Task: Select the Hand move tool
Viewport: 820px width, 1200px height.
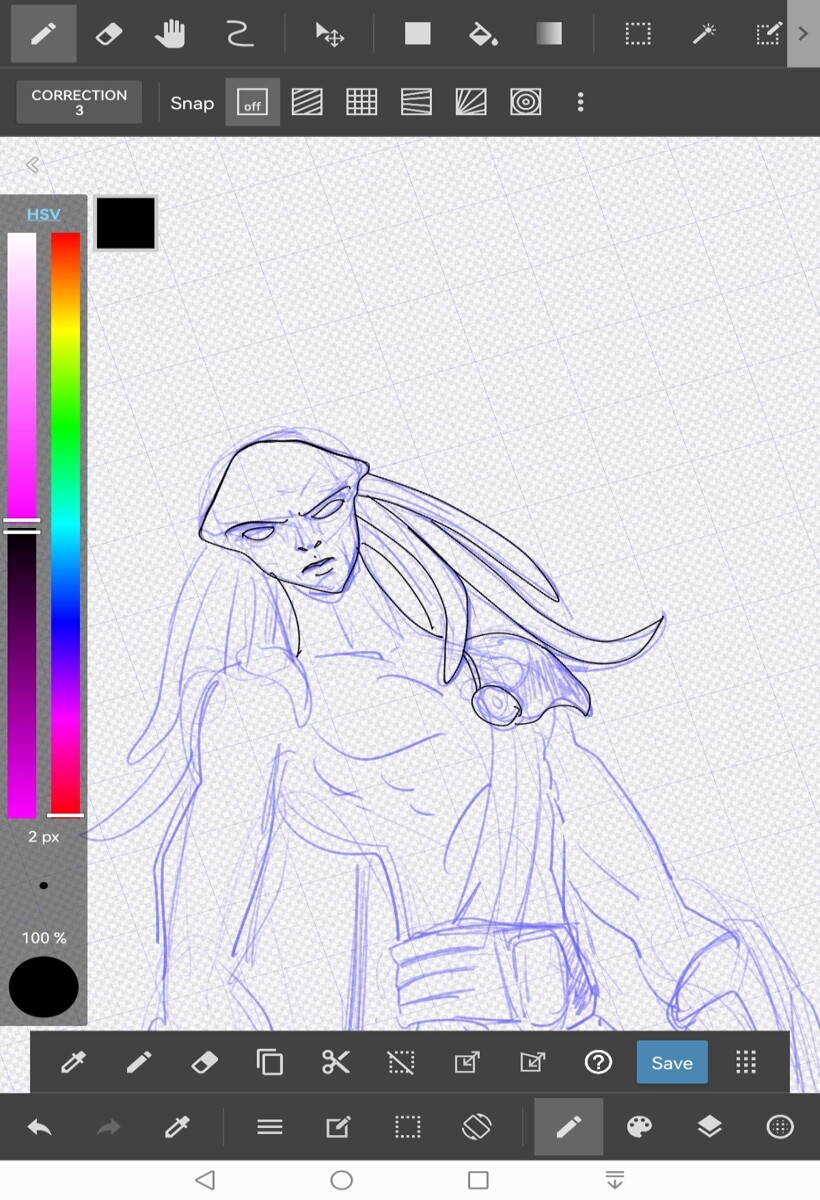Action: pyautogui.click(x=171, y=34)
